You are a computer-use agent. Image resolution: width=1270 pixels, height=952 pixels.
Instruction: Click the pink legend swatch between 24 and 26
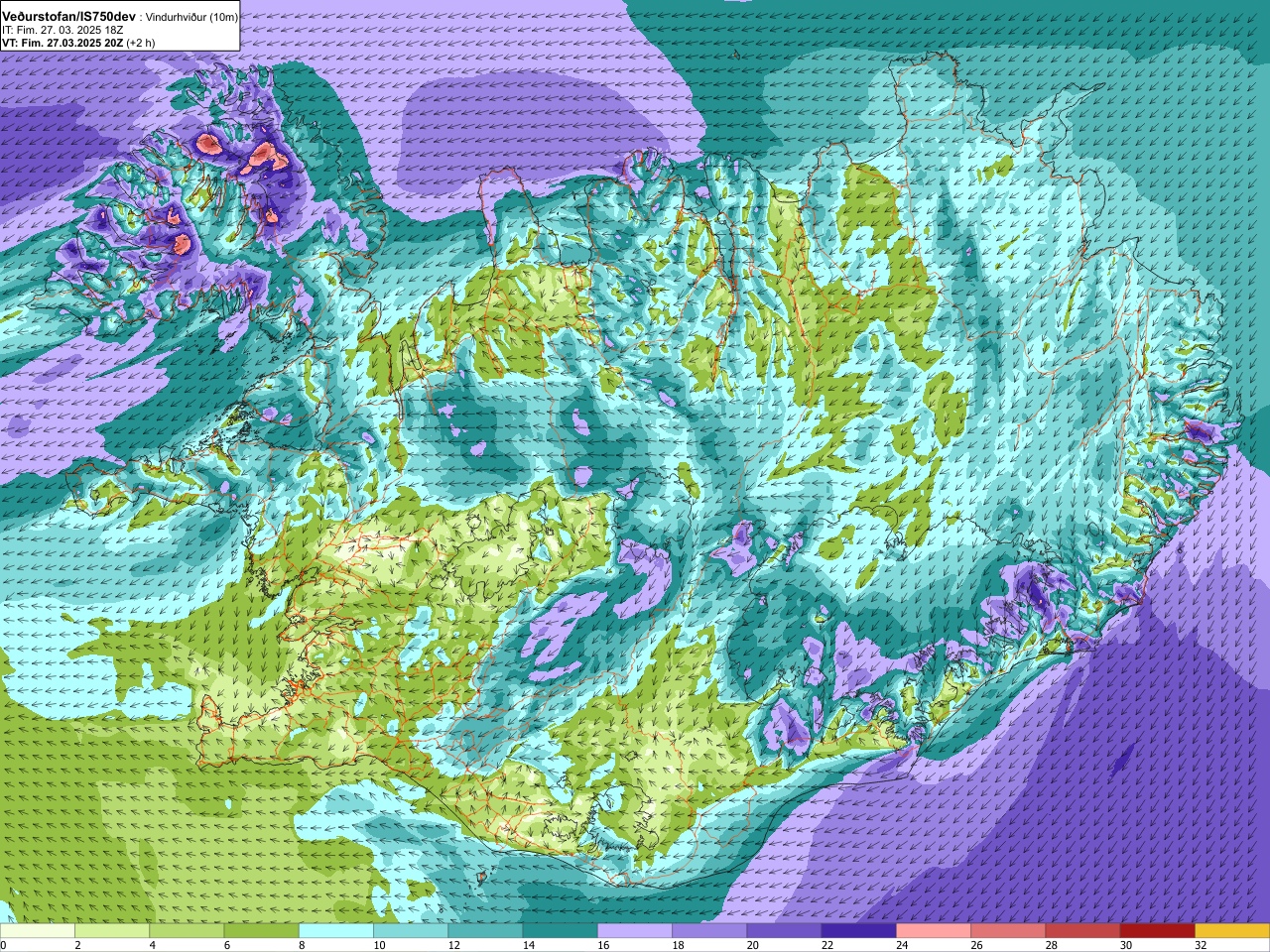[934, 931]
